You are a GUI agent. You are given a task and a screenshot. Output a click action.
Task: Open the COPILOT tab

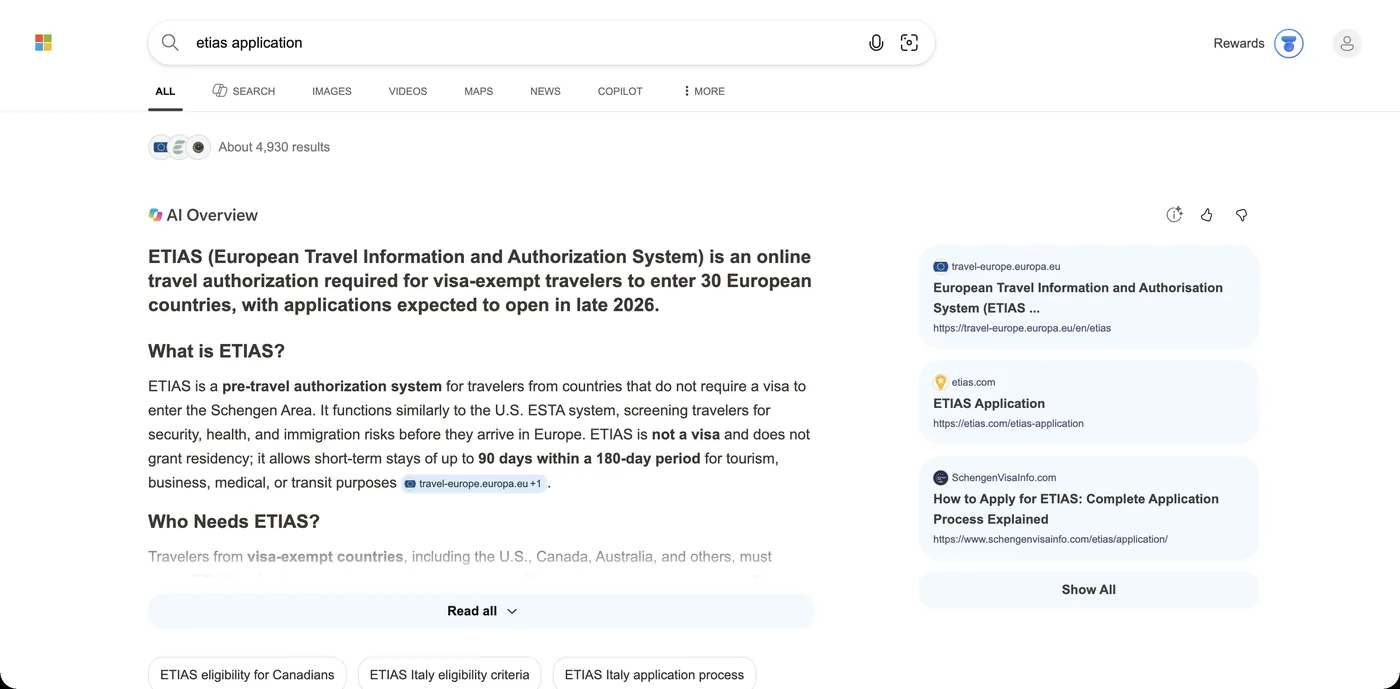620,91
